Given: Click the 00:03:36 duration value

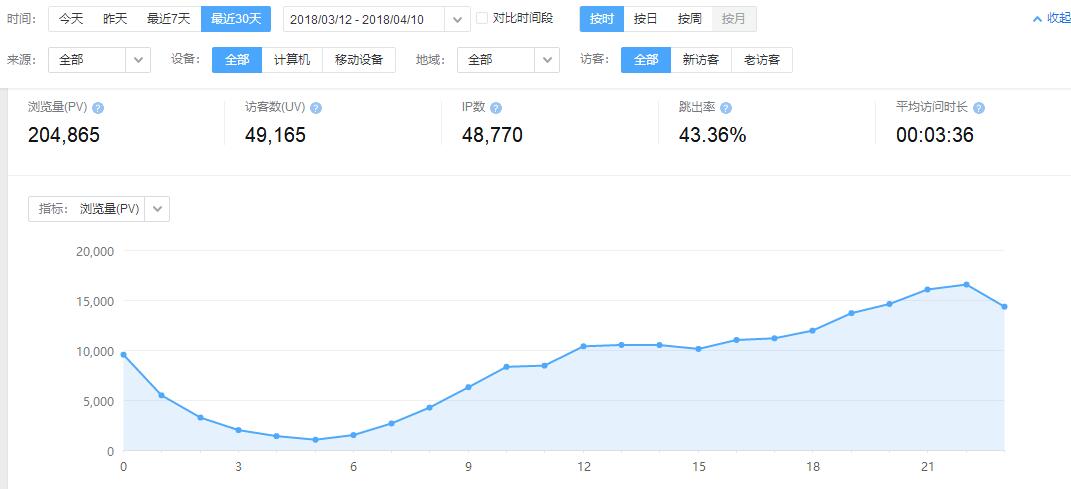Looking at the screenshot, I should coord(934,135).
